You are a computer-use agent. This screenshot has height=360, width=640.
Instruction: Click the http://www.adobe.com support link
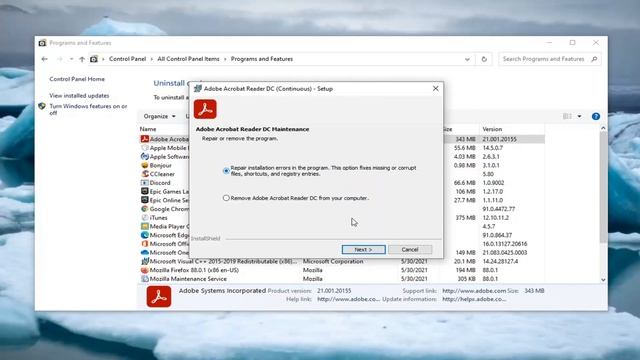[474, 291]
